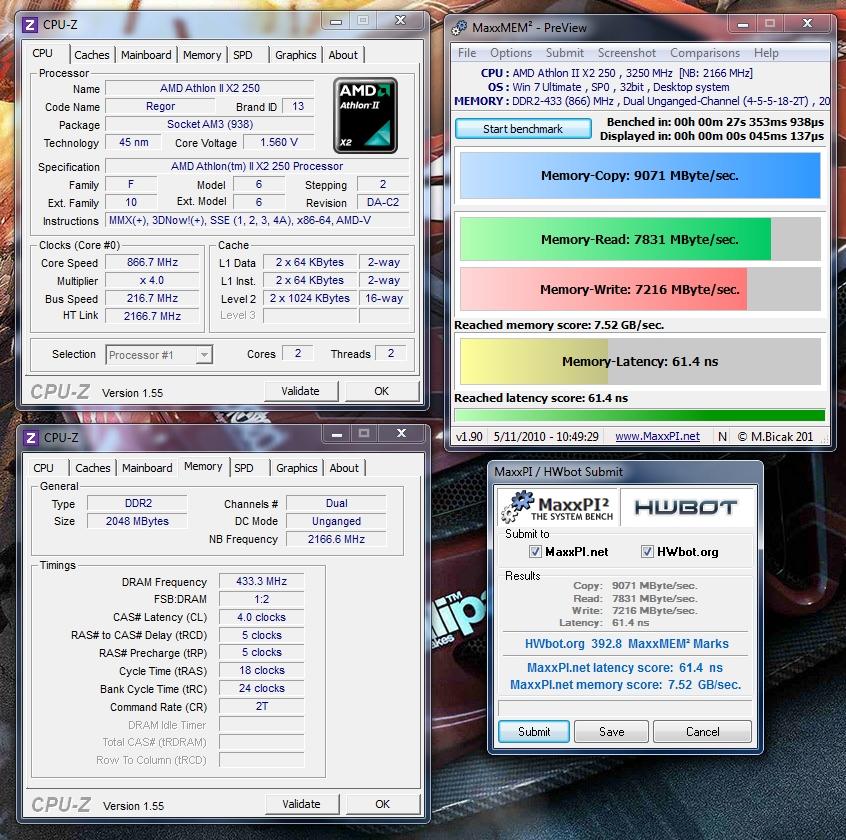This screenshot has width=846, height=840.
Task: Switch to Mainboard tab in bottom CPU-Z window
Action: coord(147,468)
